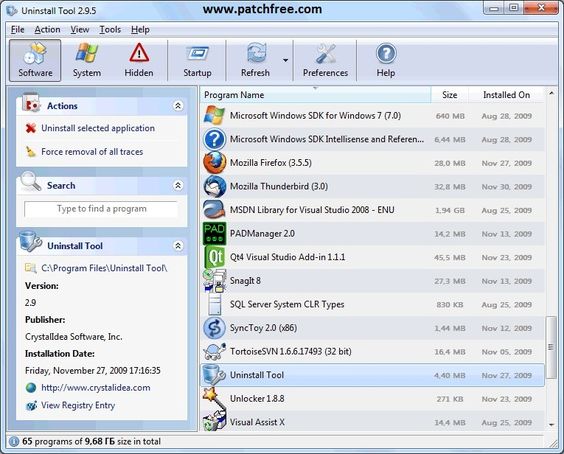Click the registry entry icon
The image size is (564, 454).
click(31, 406)
